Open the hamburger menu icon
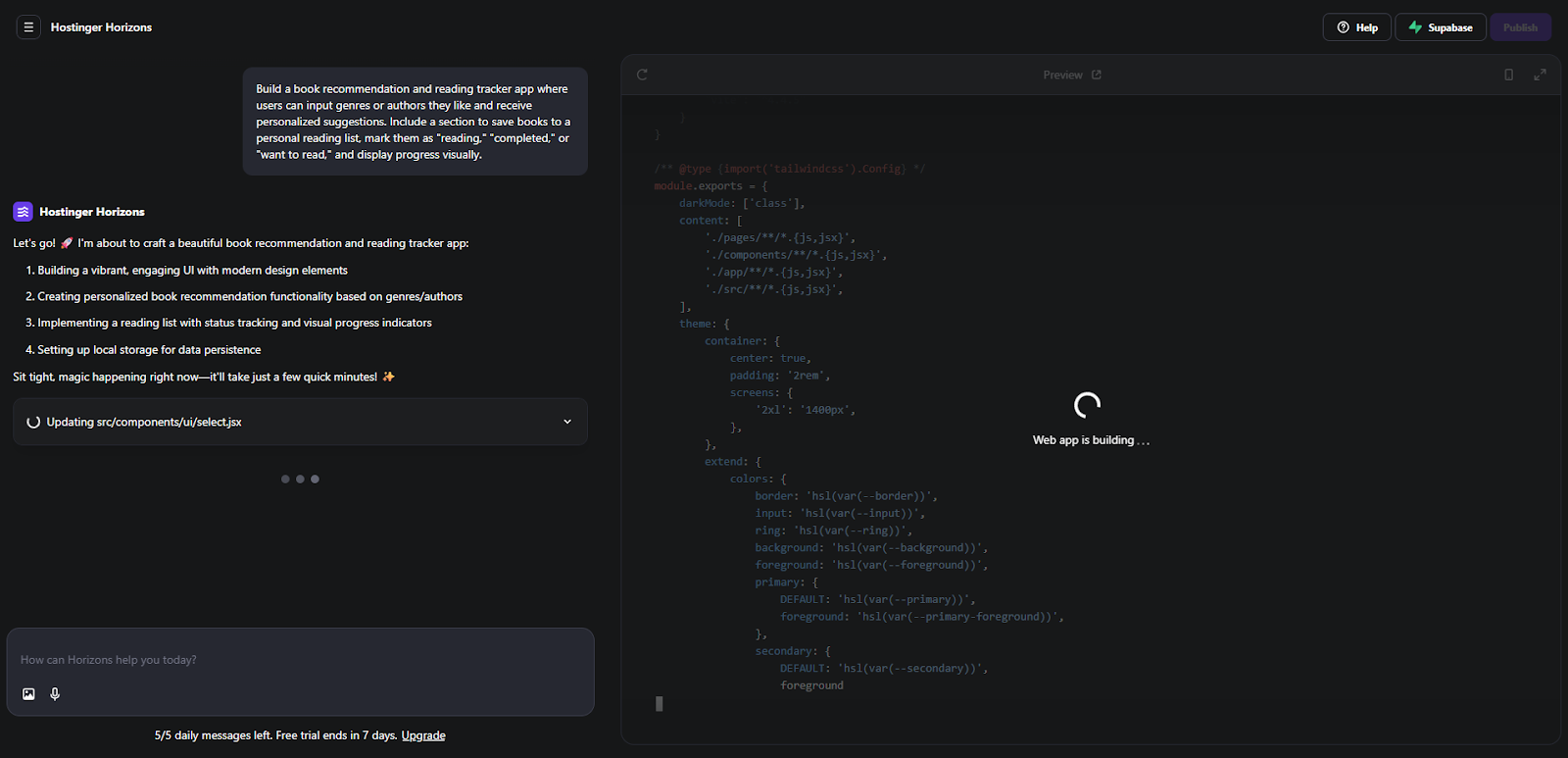This screenshot has height=758, width=1568. [x=28, y=27]
